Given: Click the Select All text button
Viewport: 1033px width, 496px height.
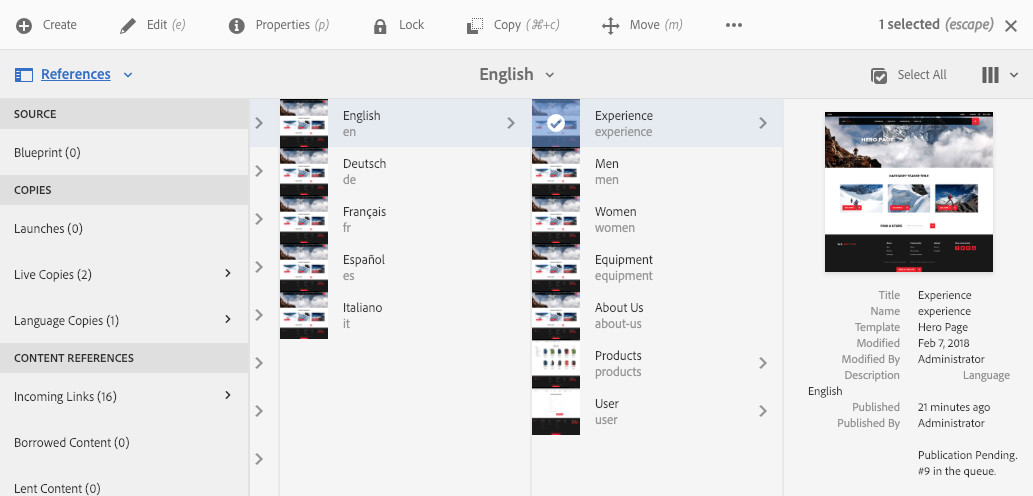Looking at the screenshot, I should 922,75.
